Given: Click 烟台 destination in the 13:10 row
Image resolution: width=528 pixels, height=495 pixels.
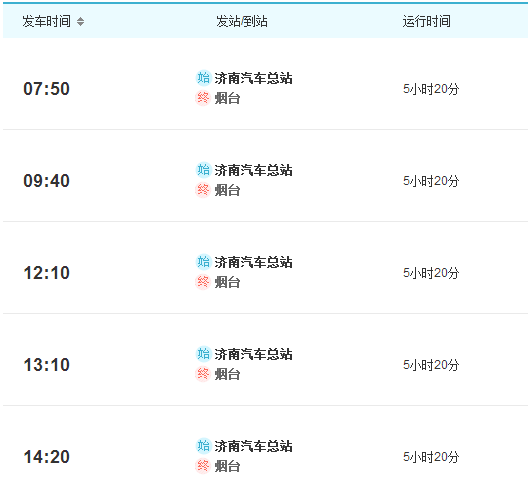Looking at the screenshot, I should point(227,374).
